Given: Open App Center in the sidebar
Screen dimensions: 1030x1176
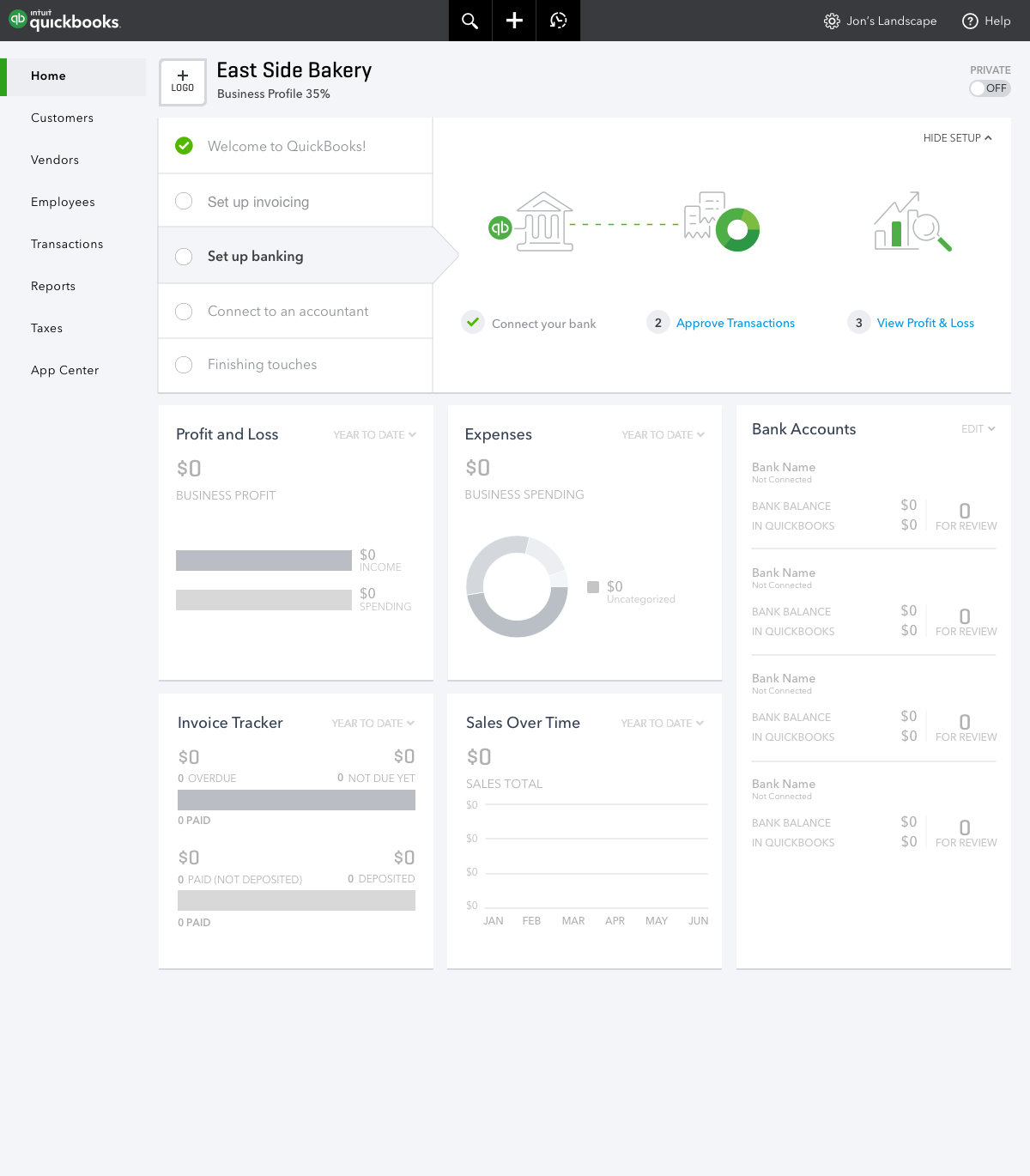Looking at the screenshot, I should [64, 370].
